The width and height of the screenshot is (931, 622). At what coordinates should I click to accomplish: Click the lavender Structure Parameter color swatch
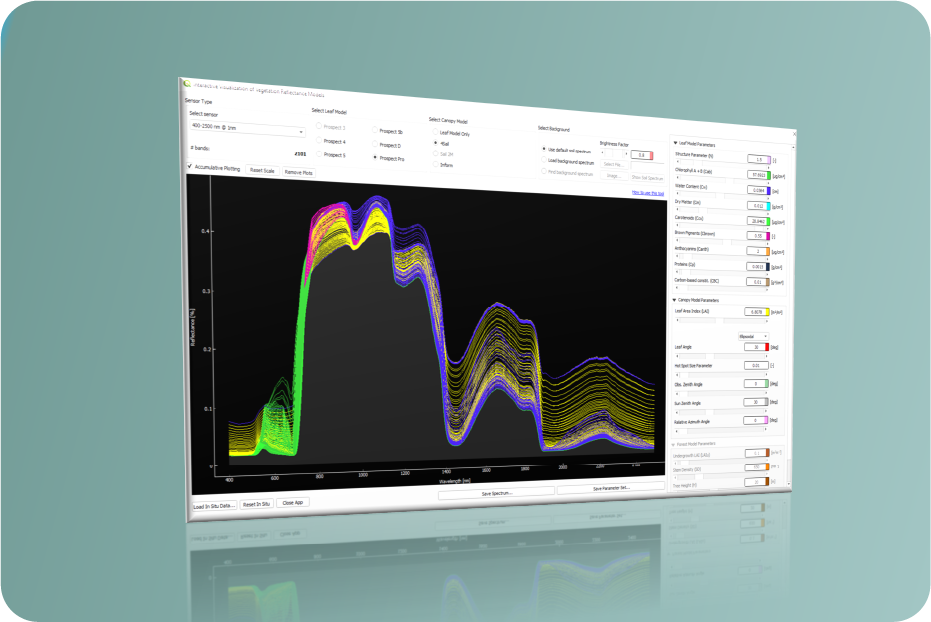(x=770, y=160)
